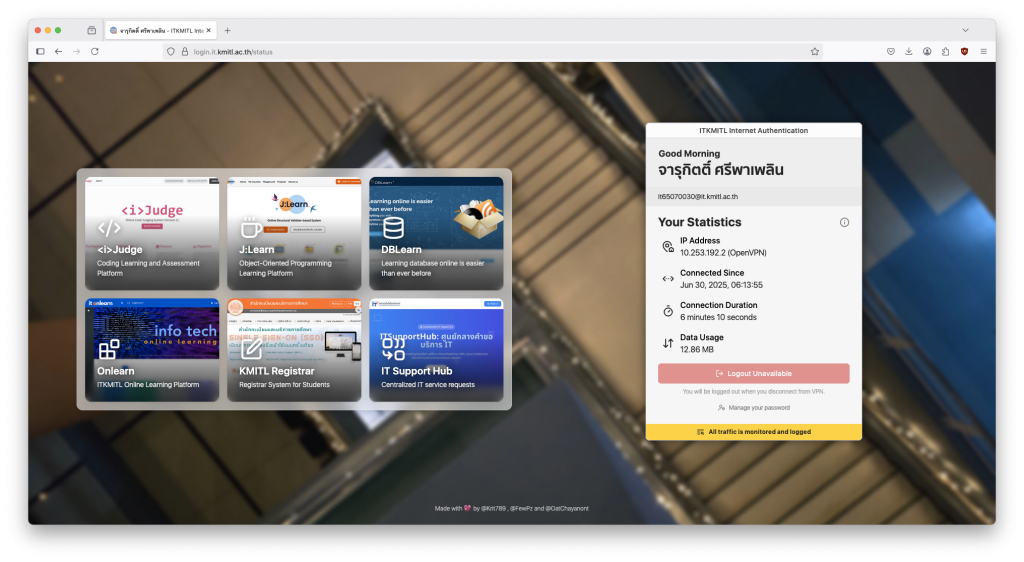Open the IT Support Hub card
Image resolution: width=1024 pixels, height=562 pixels.
click(x=436, y=350)
